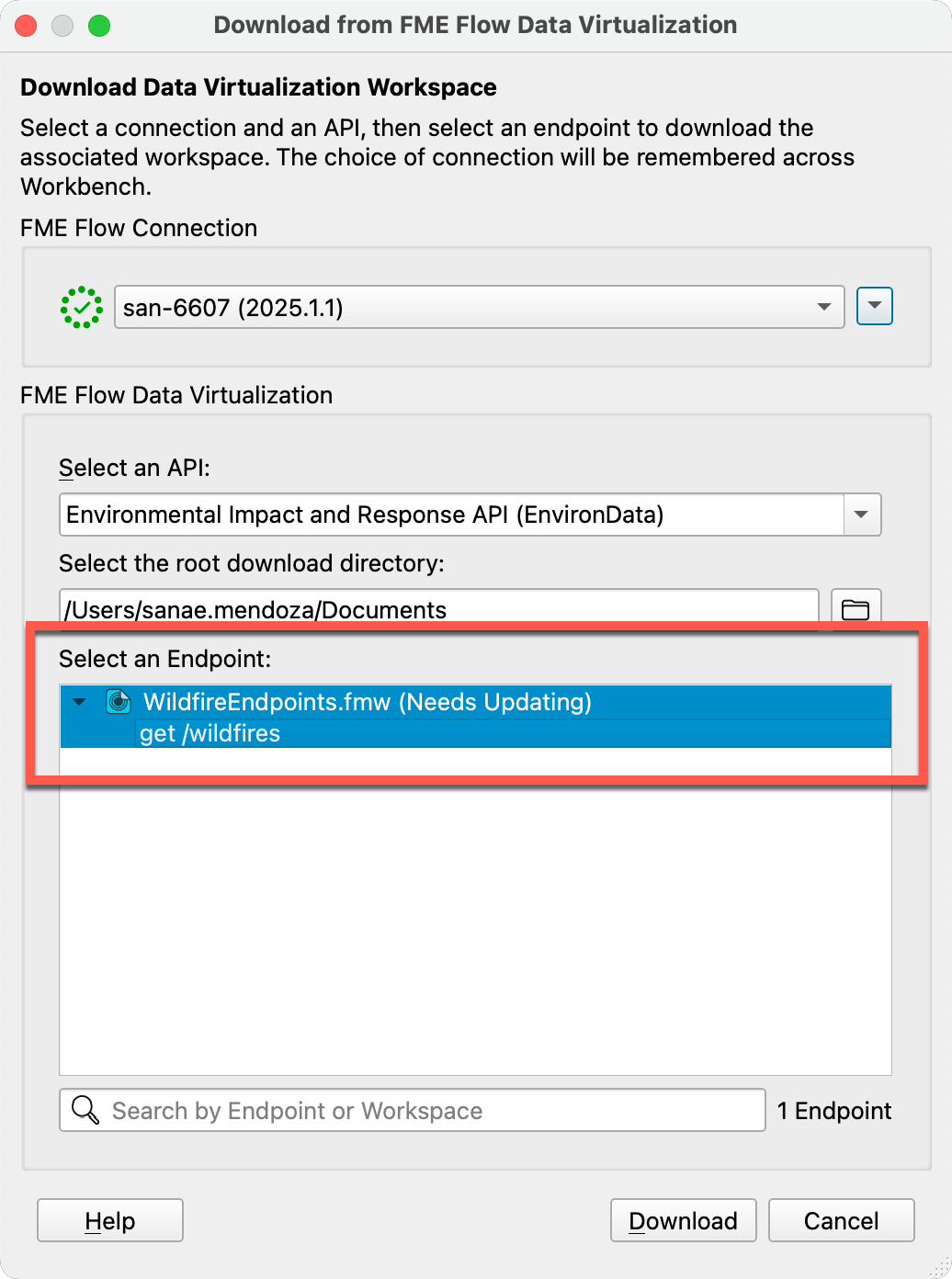Click the Download button
This screenshot has height=1279, width=952.
coord(683,1220)
